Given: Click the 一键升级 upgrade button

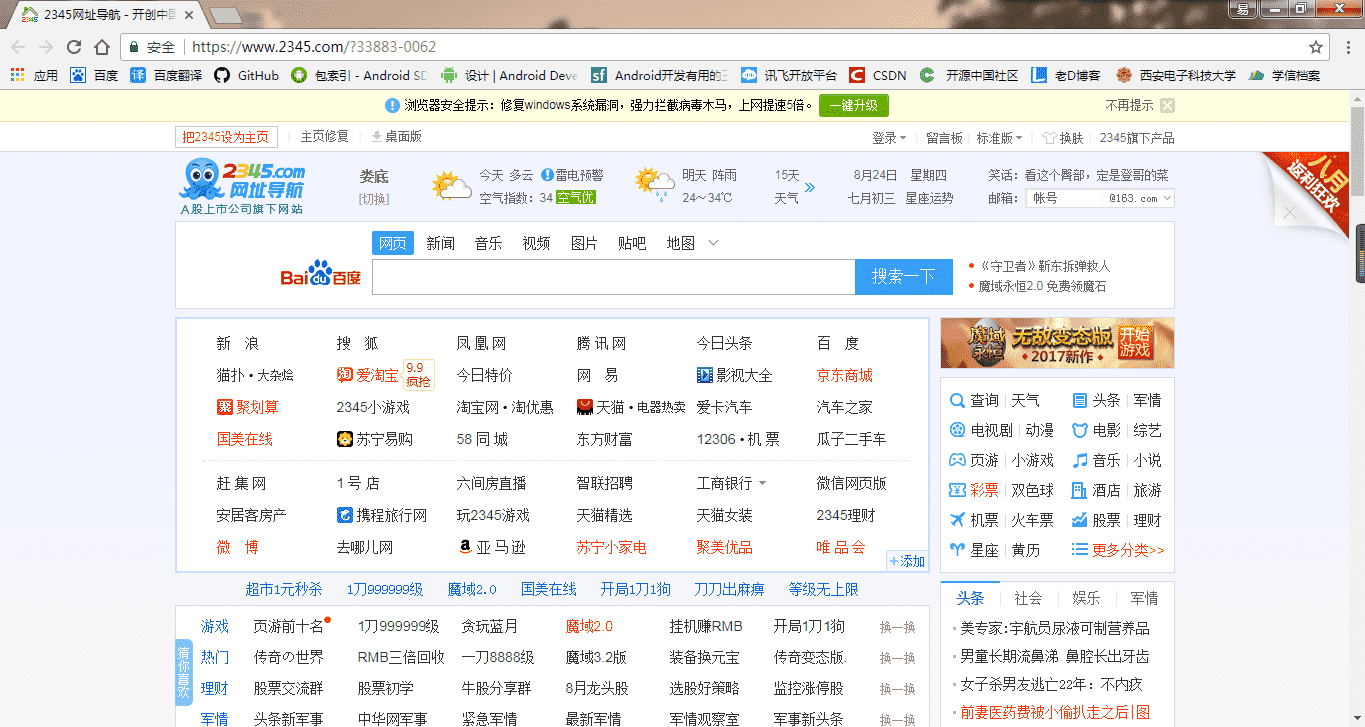Looking at the screenshot, I should [853, 105].
